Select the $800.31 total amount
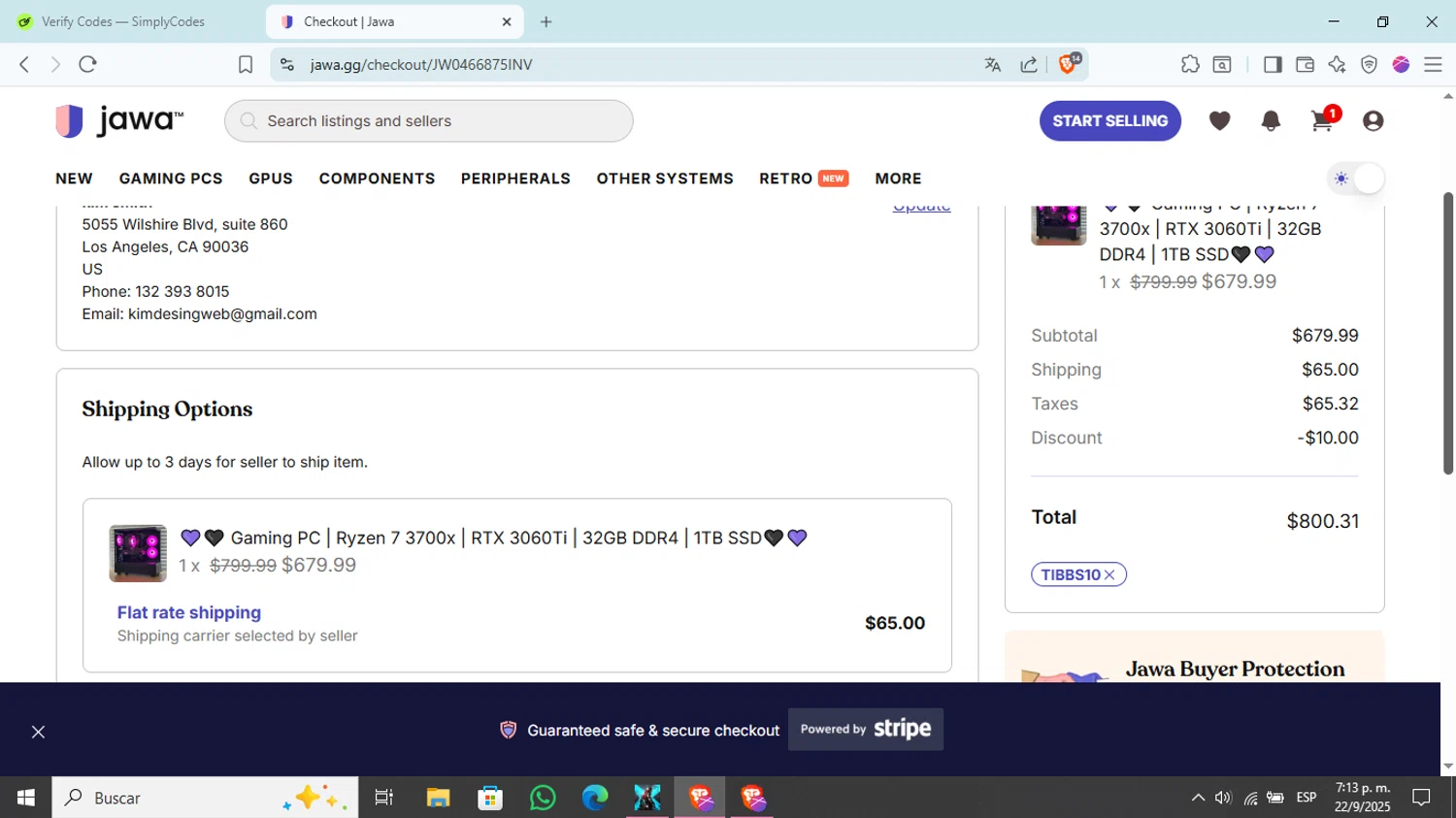The height and width of the screenshot is (818, 1456). click(x=1322, y=521)
